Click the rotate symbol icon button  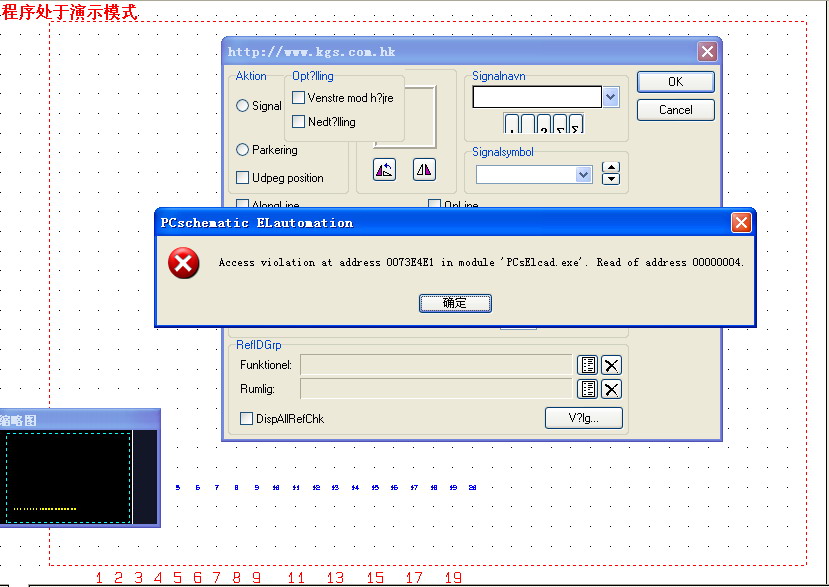384,170
